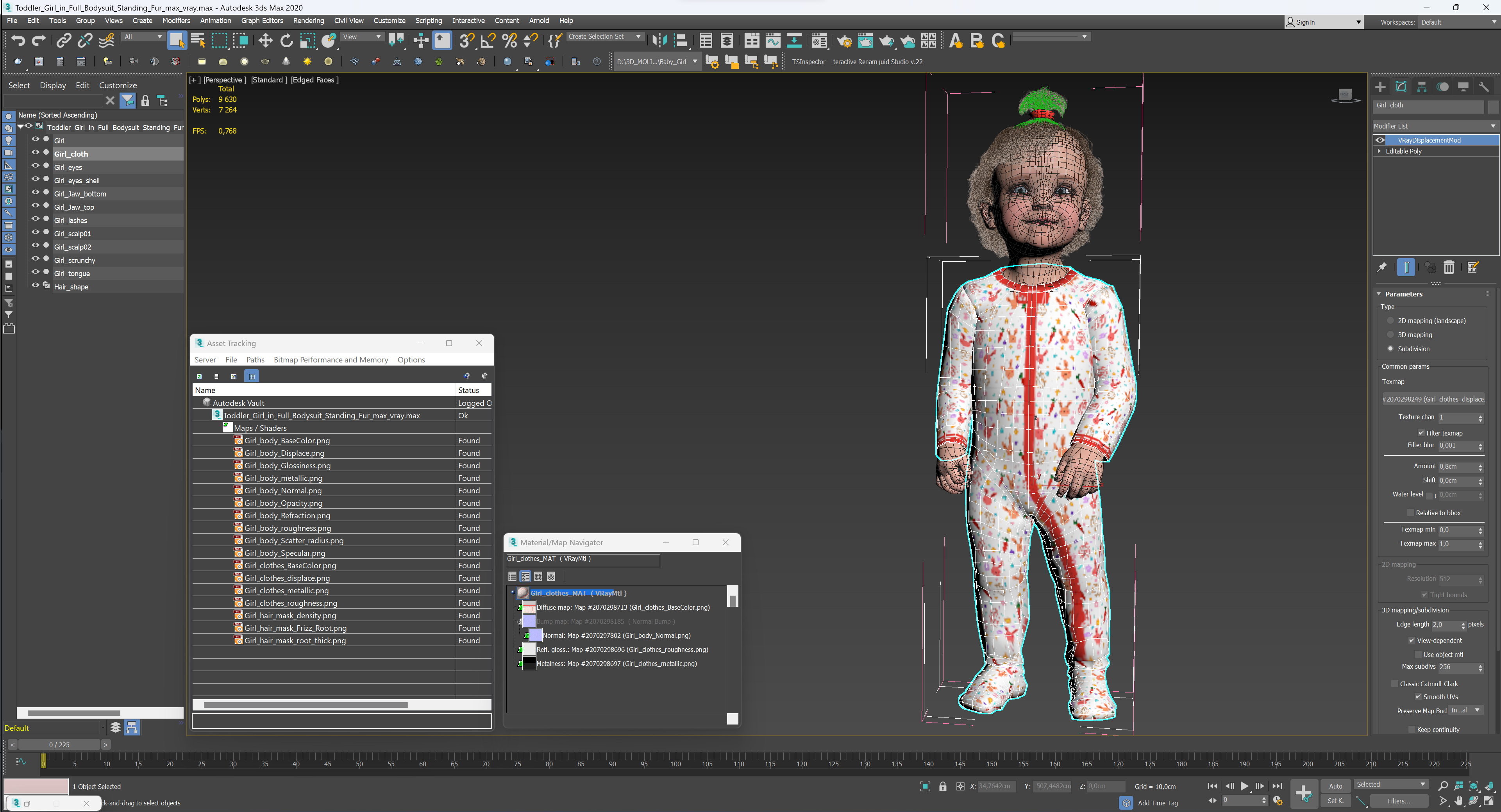Remove modifier with the trash icon
The width and height of the screenshot is (1501, 812).
[1449, 268]
